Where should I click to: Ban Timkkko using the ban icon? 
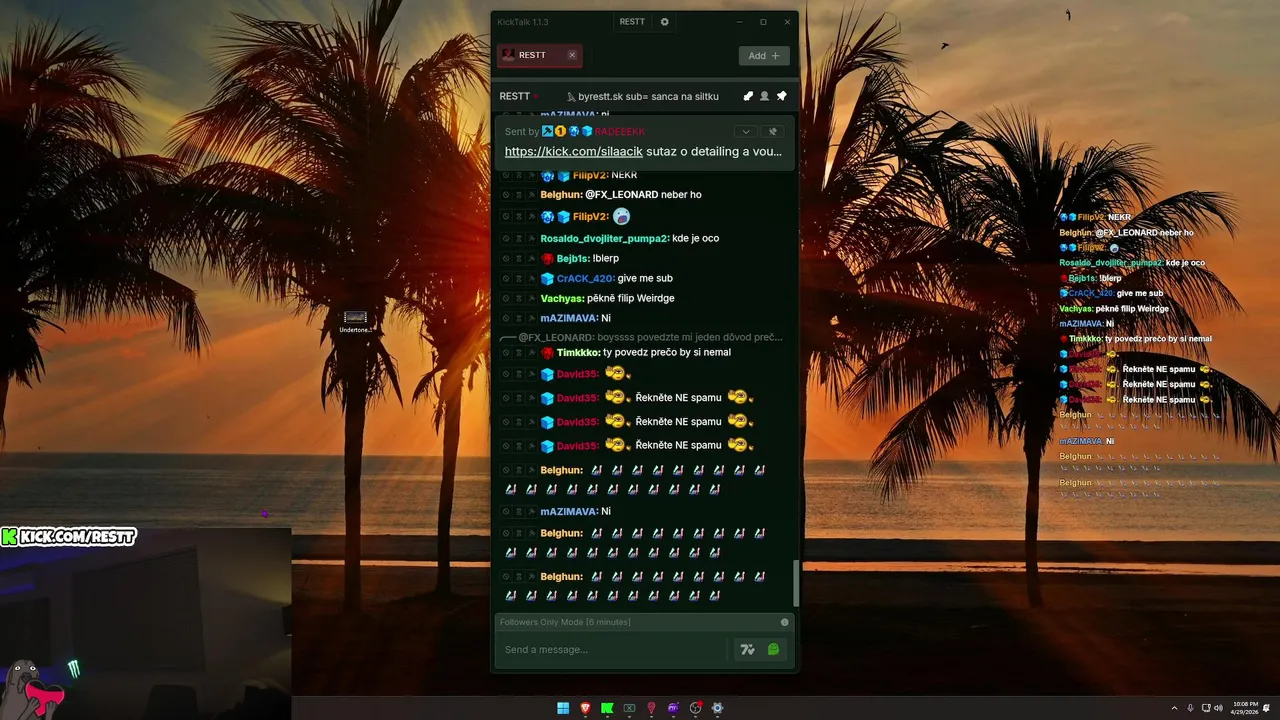506,353
